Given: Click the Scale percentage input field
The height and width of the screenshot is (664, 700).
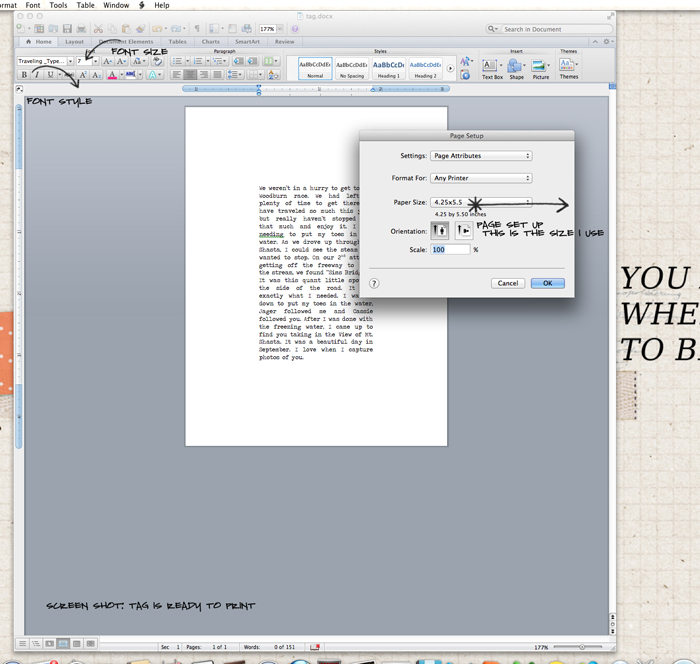Looking at the screenshot, I should point(450,250).
